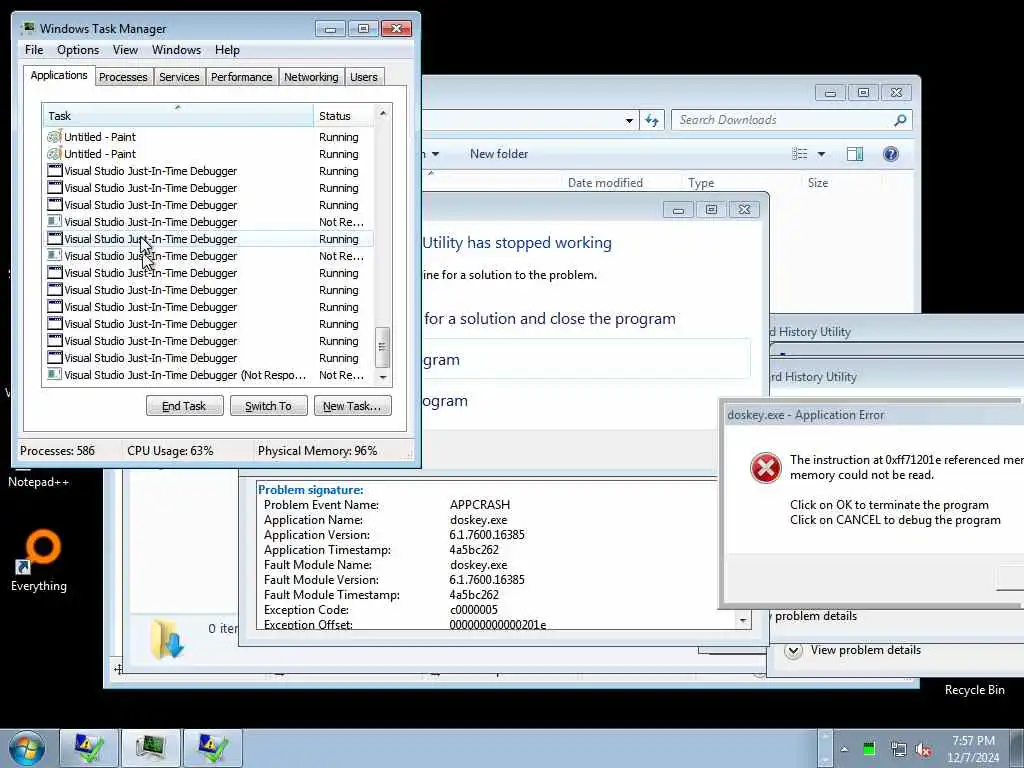This screenshot has height=768, width=1024.
Task: Click the Switch To button
Action: 268,406
